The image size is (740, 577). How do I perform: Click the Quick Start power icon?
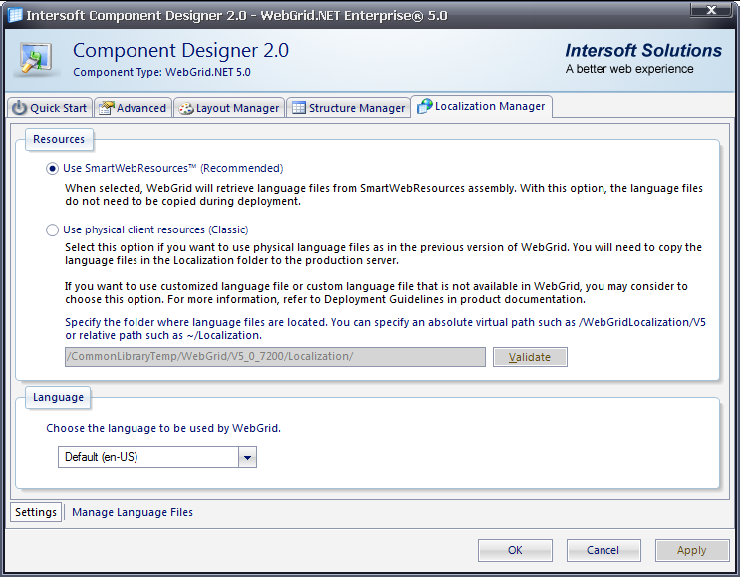(x=19, y=108)
